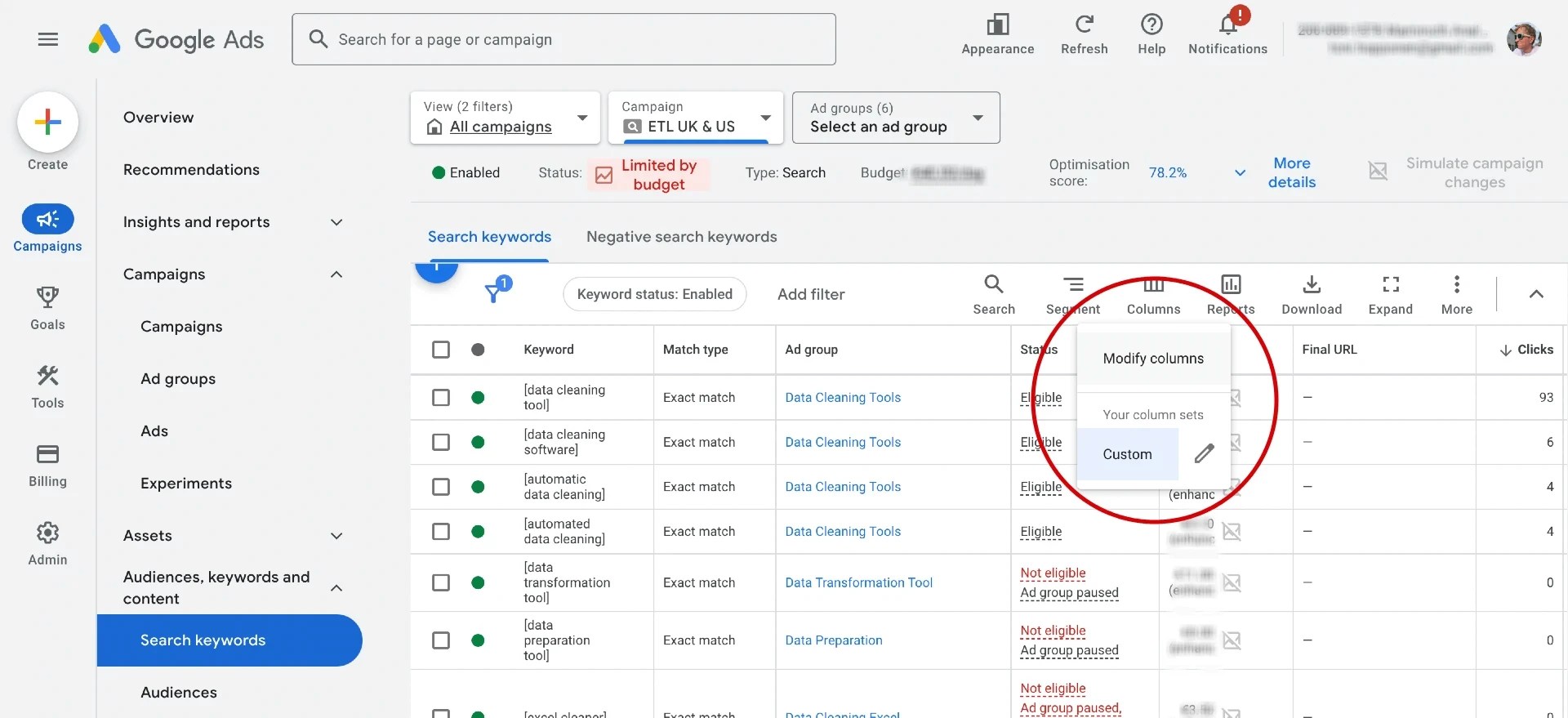The height and width of the screenshot is (718, 1568).
Task: Edit the Custom column set
Action: [1205, 453]
